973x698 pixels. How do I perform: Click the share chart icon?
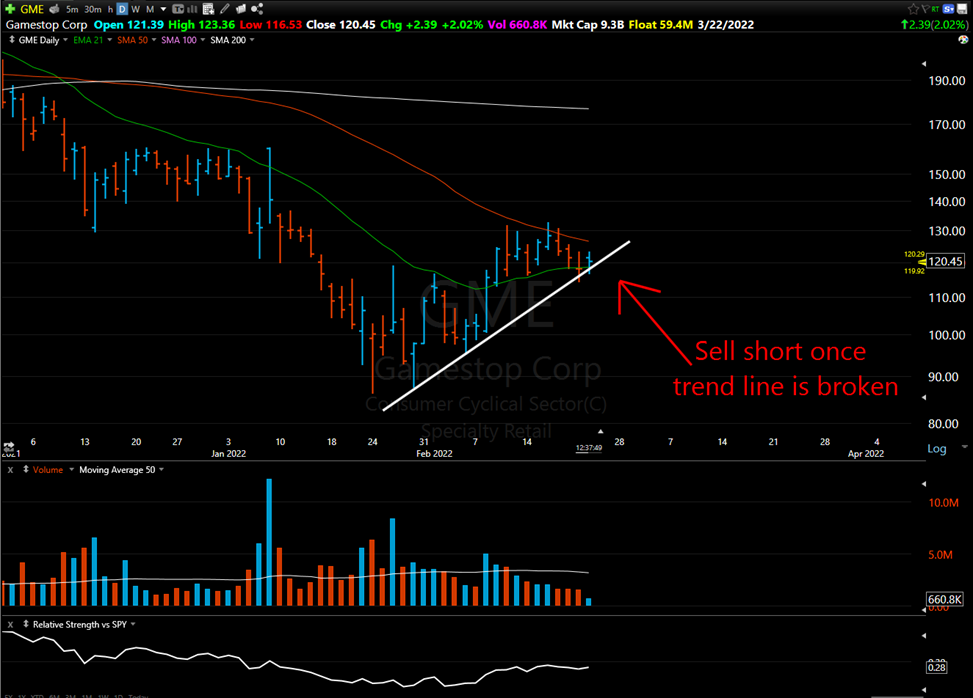tap(257, 9)
